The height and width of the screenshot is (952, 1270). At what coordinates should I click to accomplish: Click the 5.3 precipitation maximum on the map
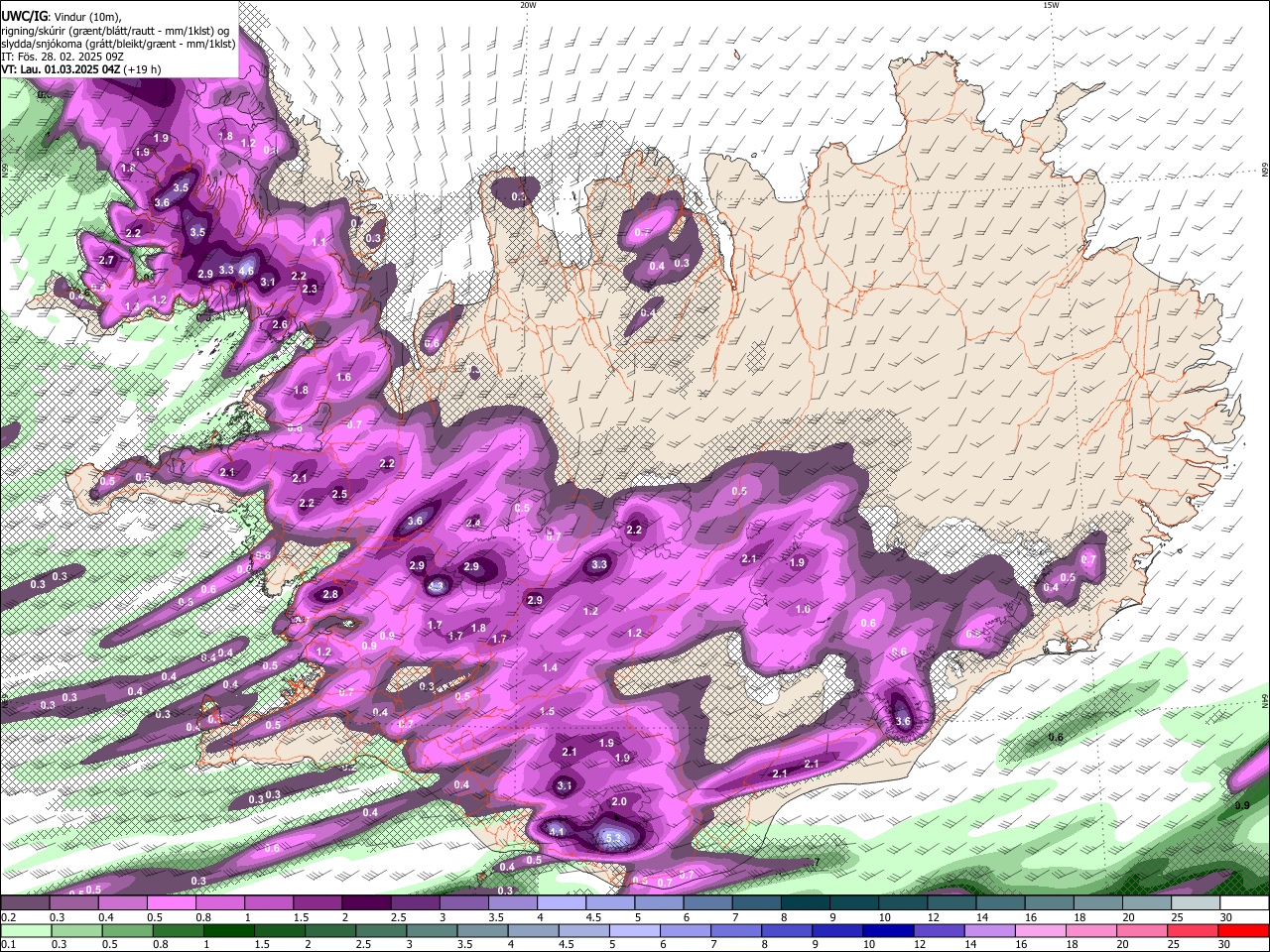point(613,839)
